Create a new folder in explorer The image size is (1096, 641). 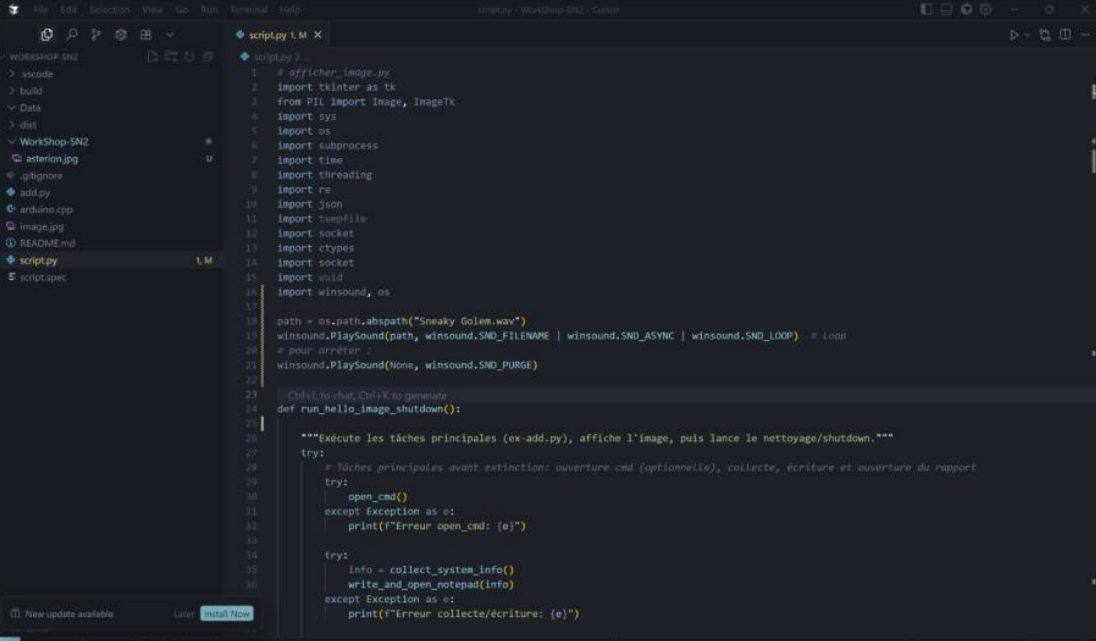click(x=171, y=57)
